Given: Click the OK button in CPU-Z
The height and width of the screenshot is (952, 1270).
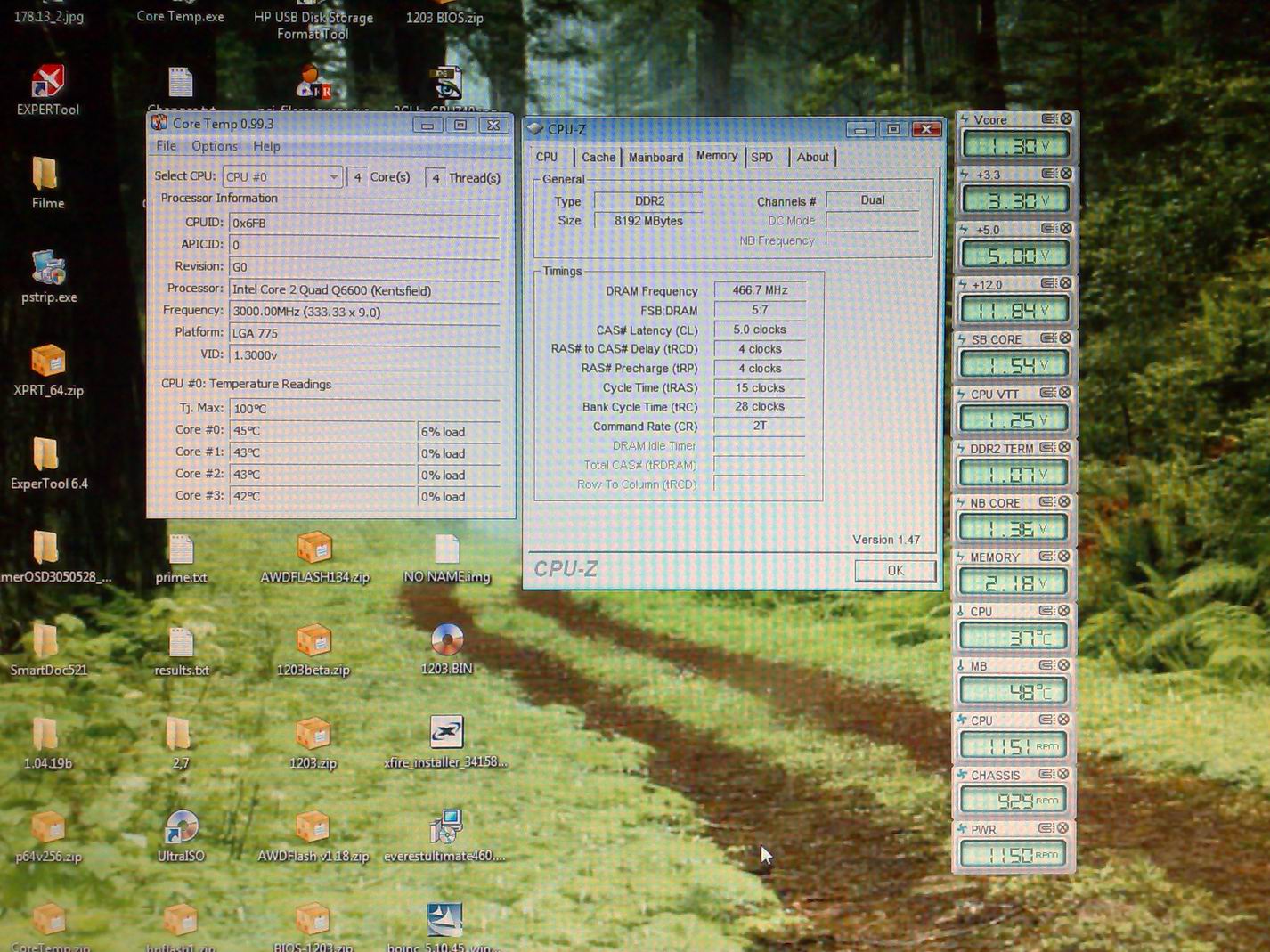Looking at the screenshot, I should pyautogui.click(x=895, y=571).
